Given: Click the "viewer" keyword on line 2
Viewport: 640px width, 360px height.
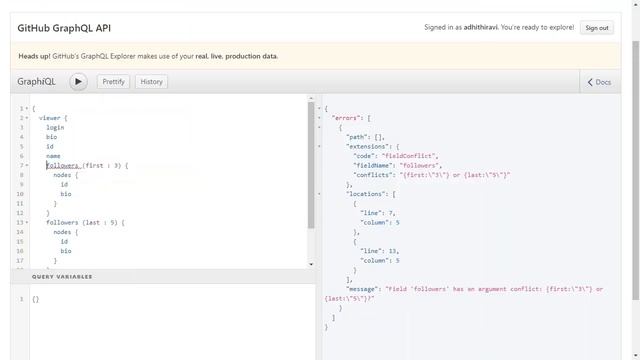Looking at the screenshot, I should (50, 118).
